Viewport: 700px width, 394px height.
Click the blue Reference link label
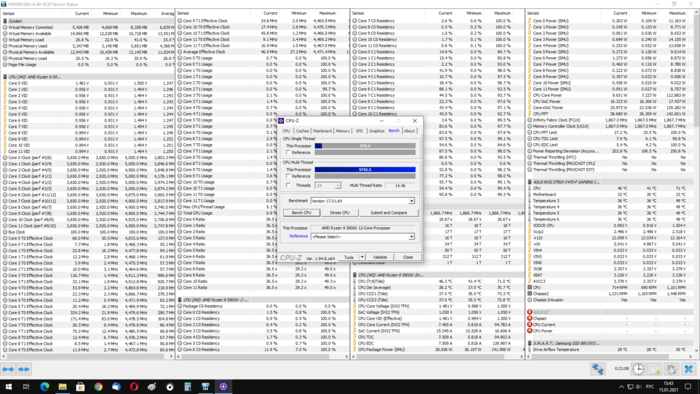coord(298,236)
